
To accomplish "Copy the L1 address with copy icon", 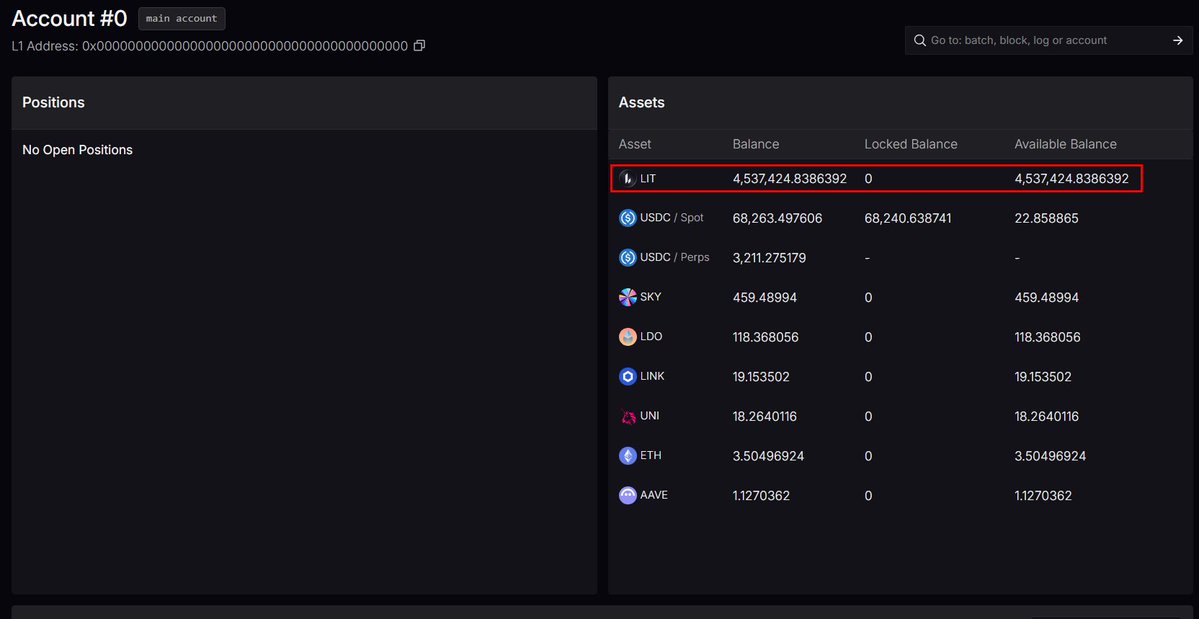I will tap(419, 46).
